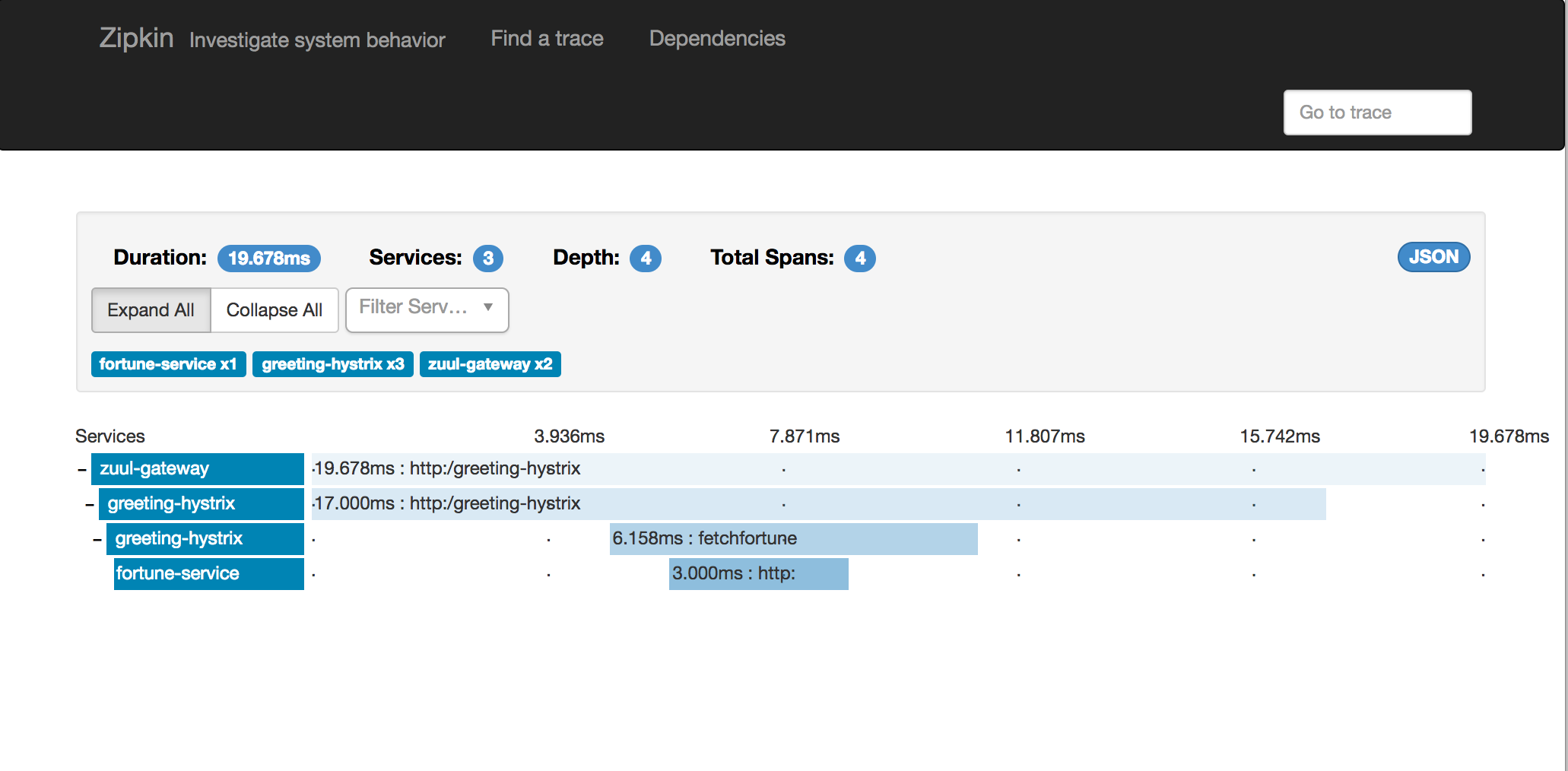The height and width of the screenshot is (771, 1568).
Task: Click the Total Spans count badge 4
Action: (860, 259)
